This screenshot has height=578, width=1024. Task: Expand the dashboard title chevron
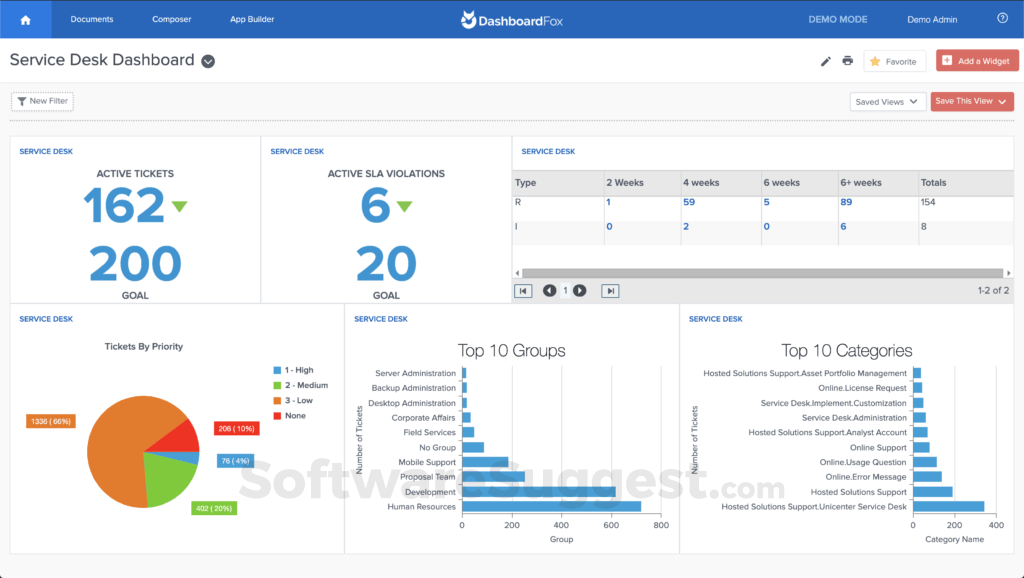click(x=207, y=61)
